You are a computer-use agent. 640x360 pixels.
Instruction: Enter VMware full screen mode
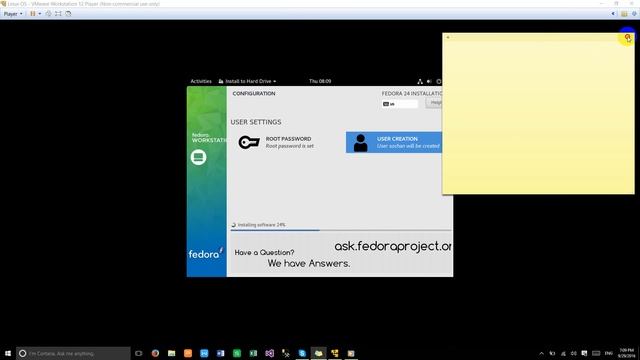tap(58, 13)
